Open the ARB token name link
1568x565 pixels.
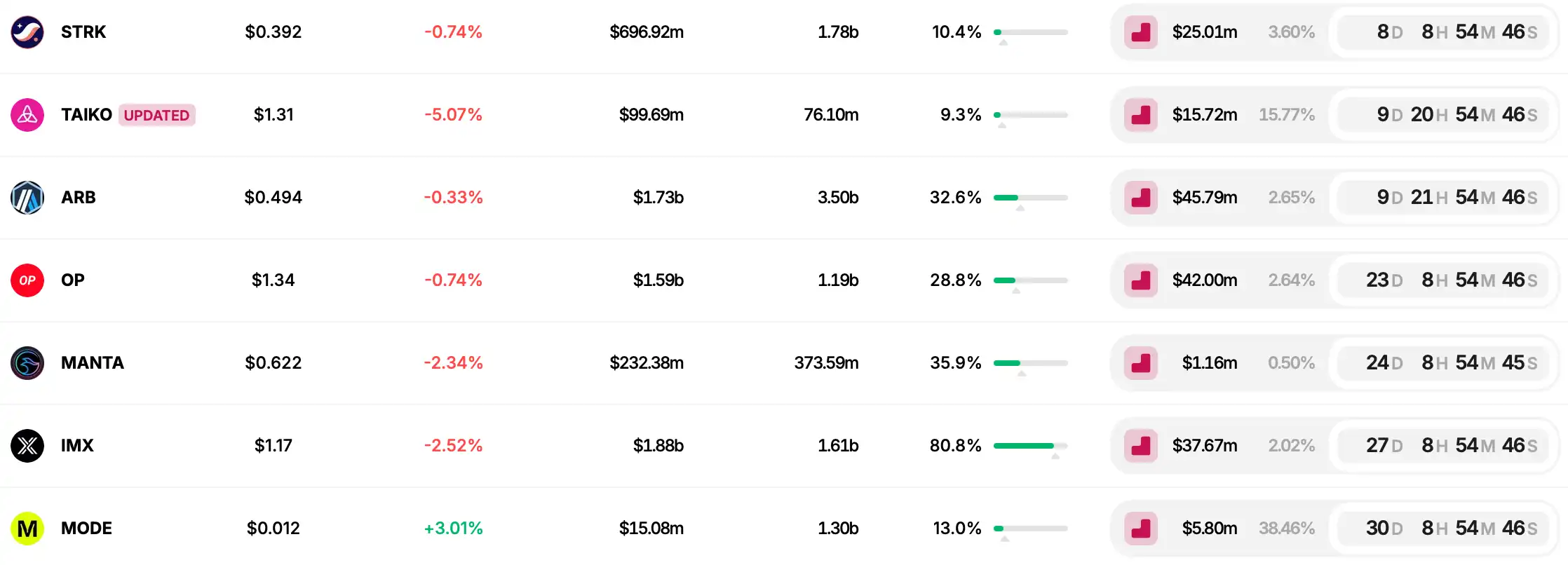(79, 198)
